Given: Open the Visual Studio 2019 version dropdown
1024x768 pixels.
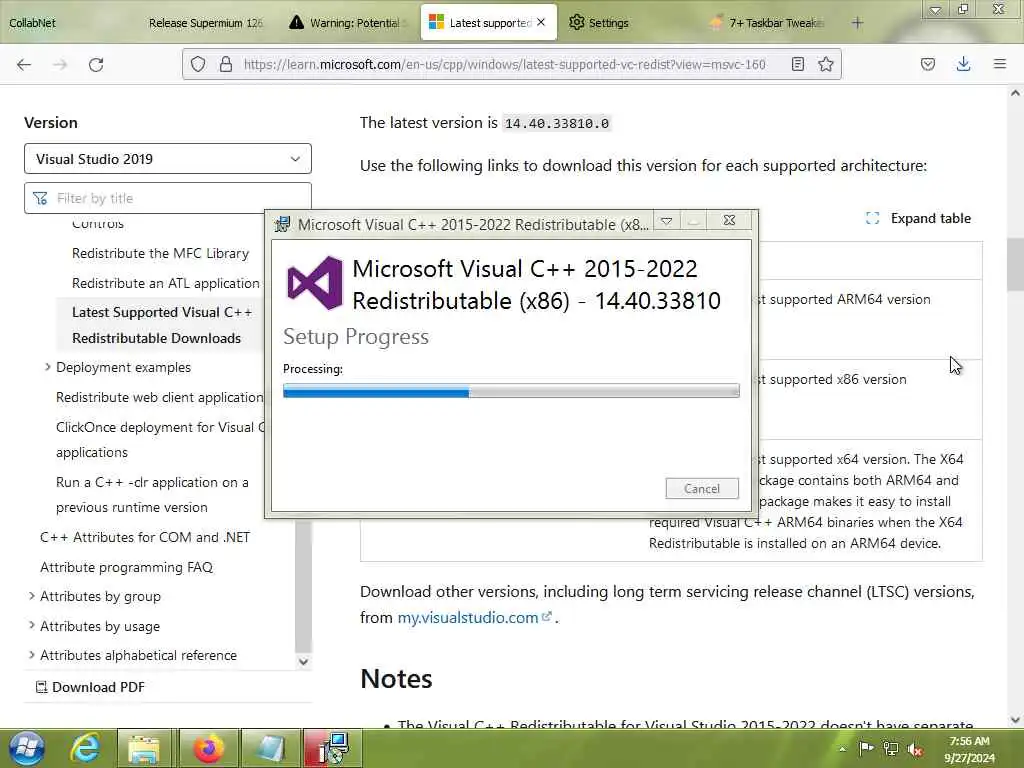Looking at the screenshot, I should click(x=168, y=159).
